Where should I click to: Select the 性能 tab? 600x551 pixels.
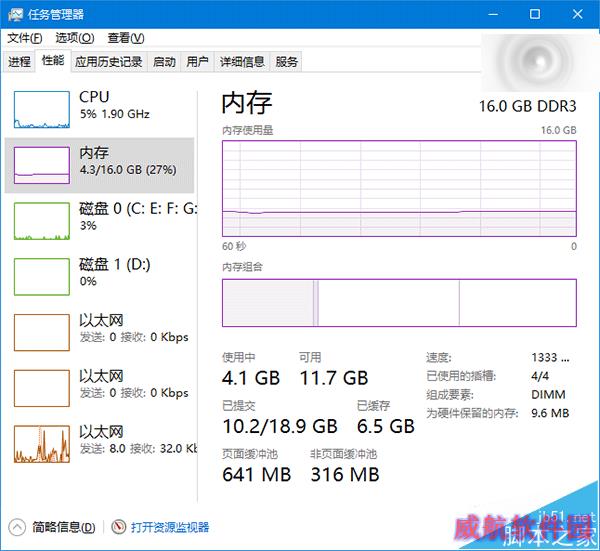coord(53,60)
